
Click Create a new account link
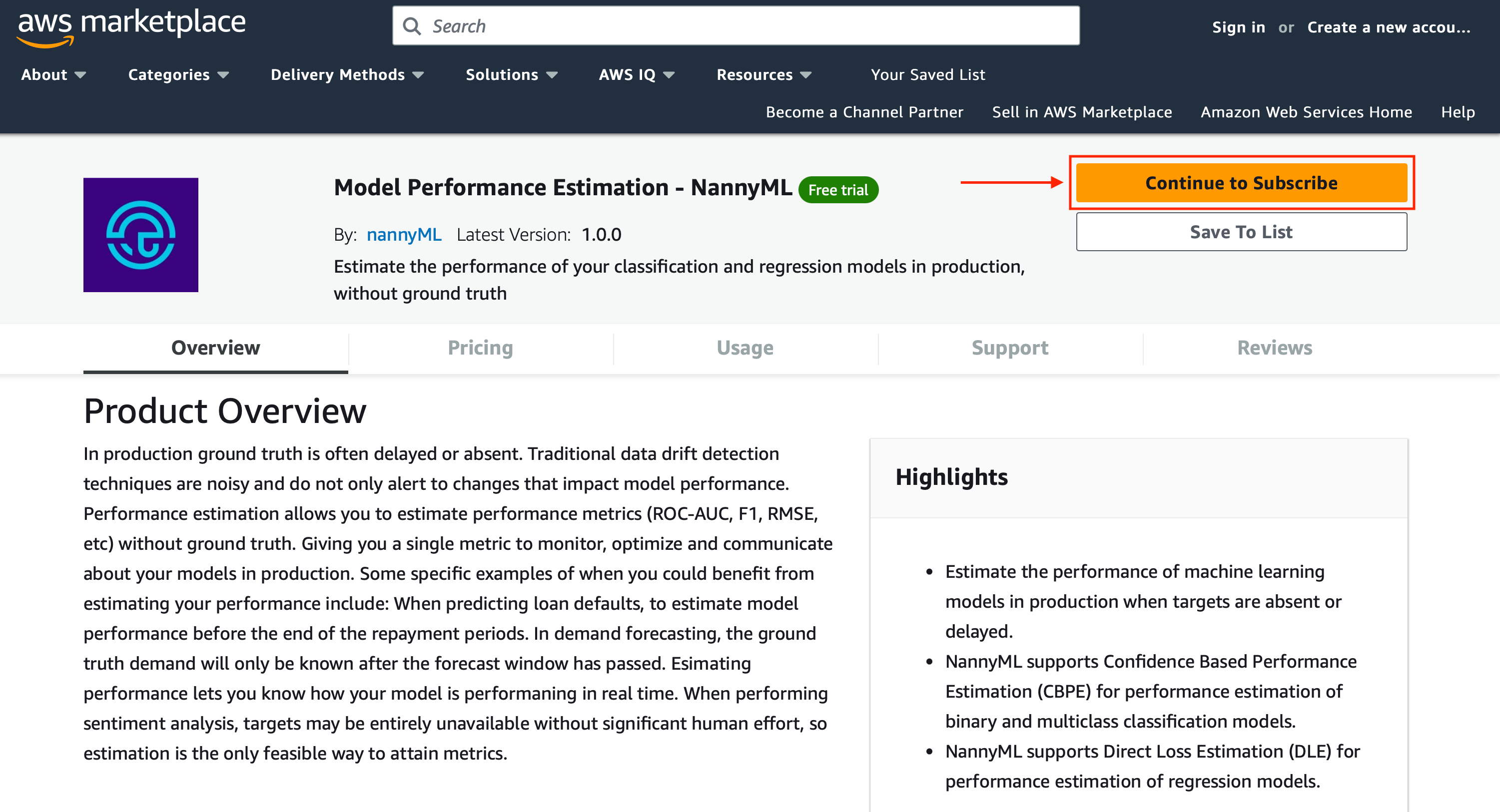point(1389,27)
